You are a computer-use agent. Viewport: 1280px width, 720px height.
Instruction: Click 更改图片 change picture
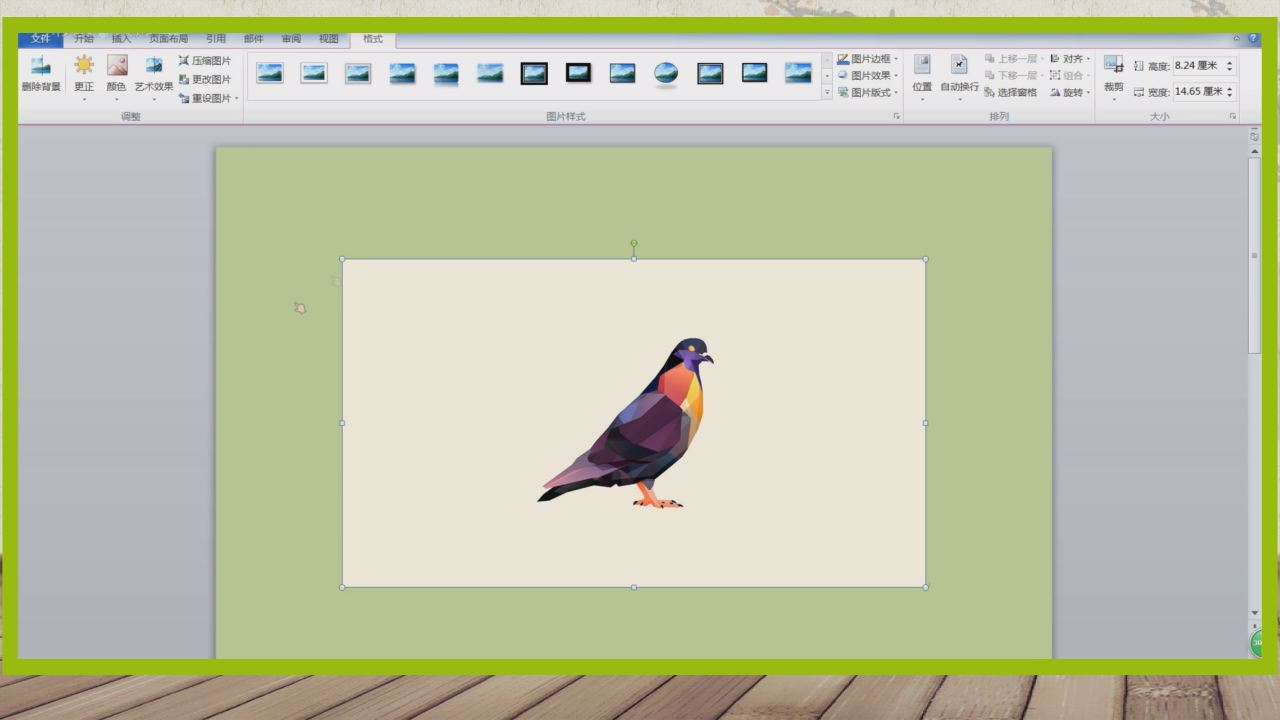pyautogui.click(x=205, y=79)
